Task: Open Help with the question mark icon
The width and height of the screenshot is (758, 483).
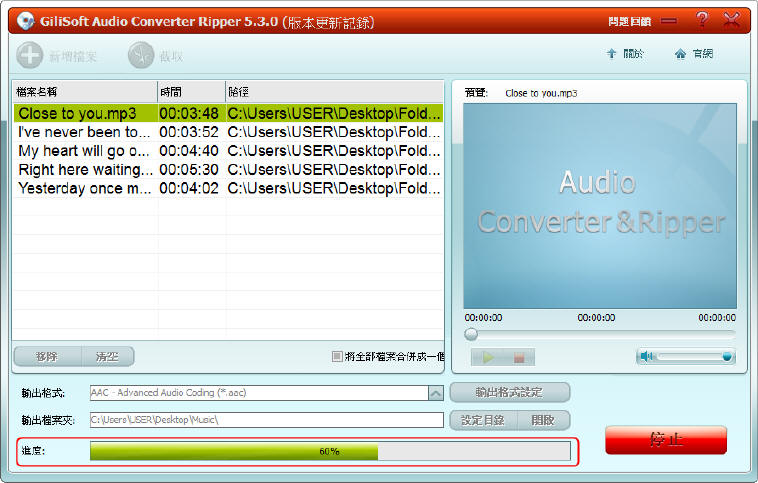Action: pos(701,20)
